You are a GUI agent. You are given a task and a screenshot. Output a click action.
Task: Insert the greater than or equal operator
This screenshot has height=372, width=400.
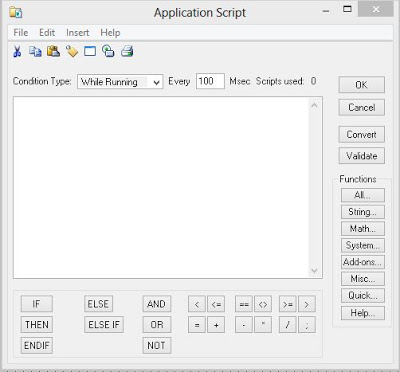click(287, 304)
